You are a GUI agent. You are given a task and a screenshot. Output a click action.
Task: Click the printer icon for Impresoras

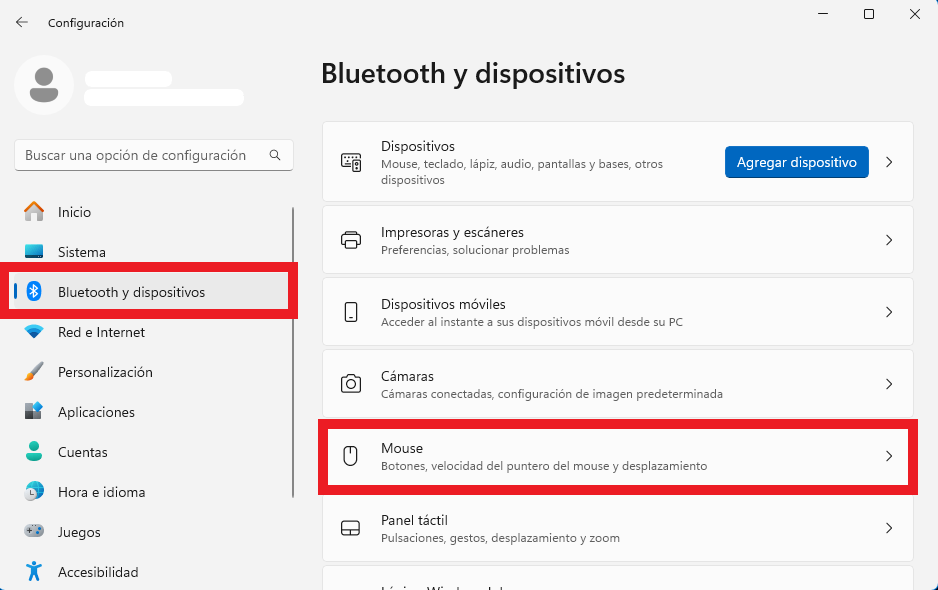pyautogui.click(x=351, y=240)
